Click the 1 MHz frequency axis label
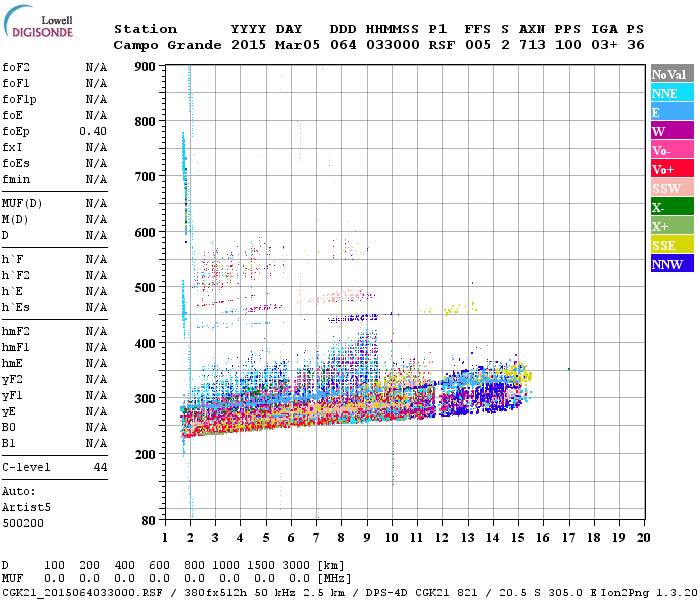This screenshot has height=600, width=700. pyautogui.click(x=165, y=538)
